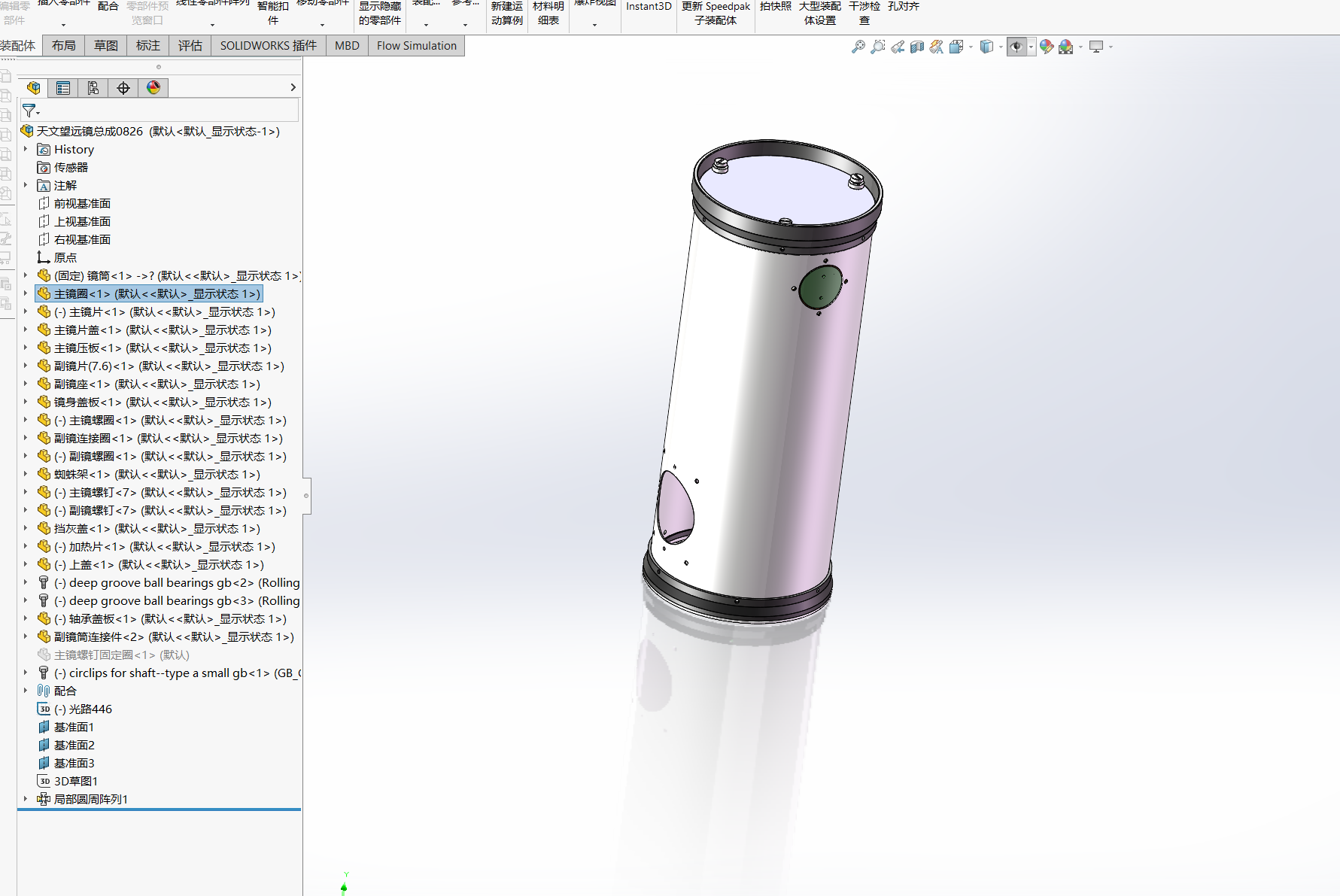Open the Edit Appearance color-ball tool
The image size is (1340, 896).
[1047, 47]
